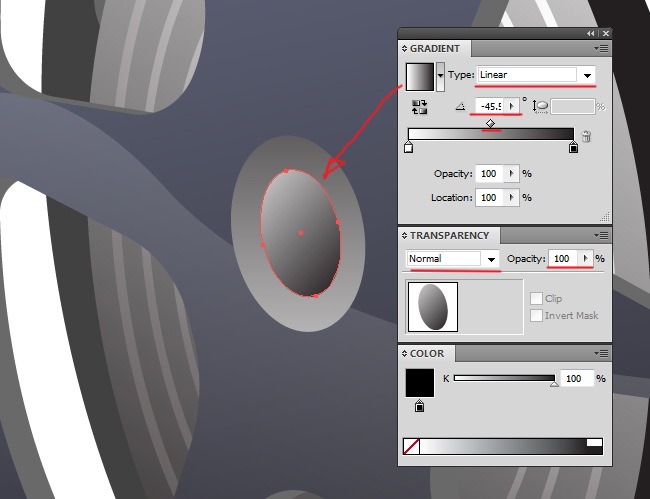The image size is (650, 499).
Task: Collapse the Color panel via title arrows
Action: (404, 354)
